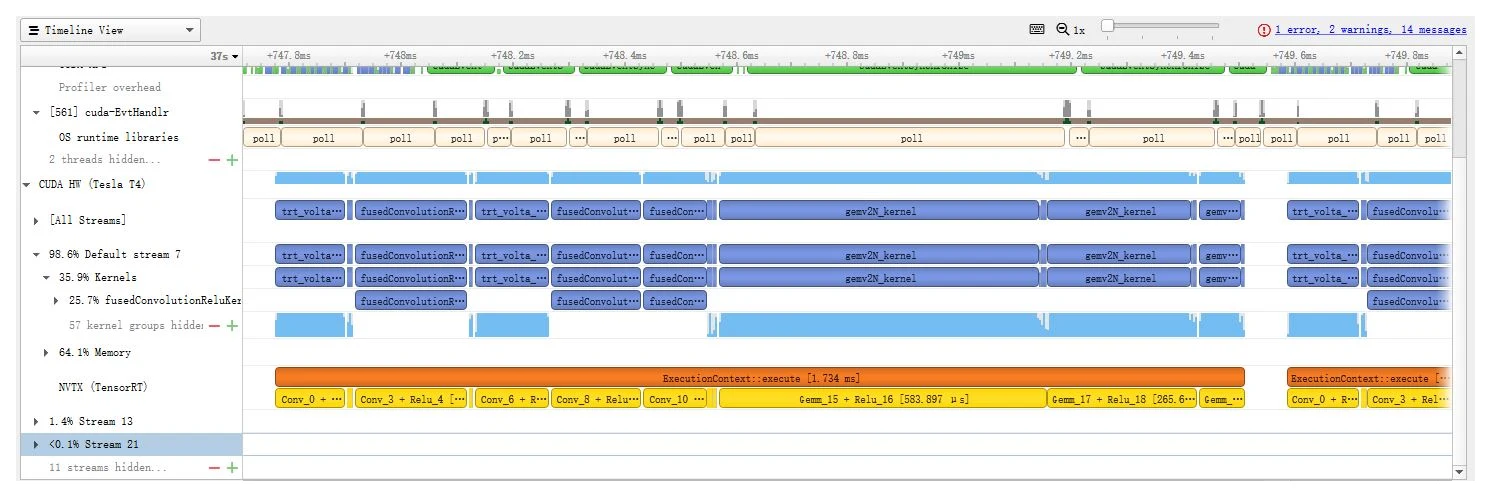Open the 37s time origin dropdown
Viewport: 1491px width, 497px height.
tap(225, 56)
